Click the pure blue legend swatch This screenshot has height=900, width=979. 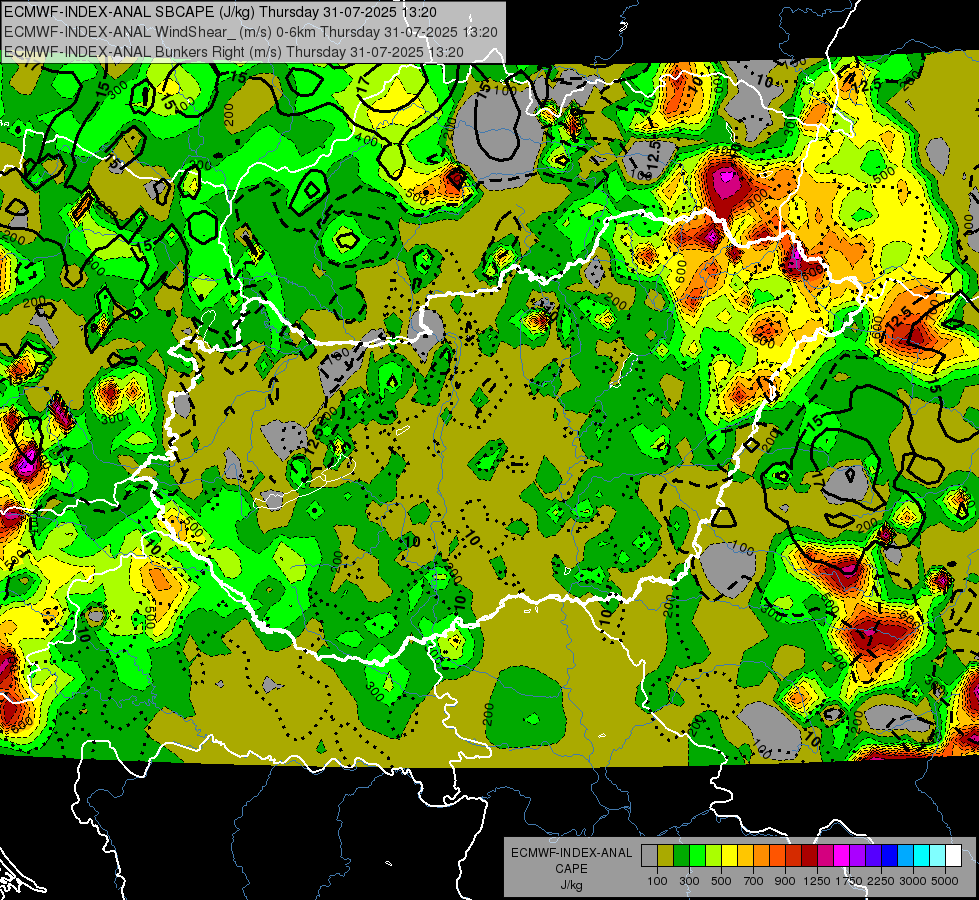pos(890,856)
